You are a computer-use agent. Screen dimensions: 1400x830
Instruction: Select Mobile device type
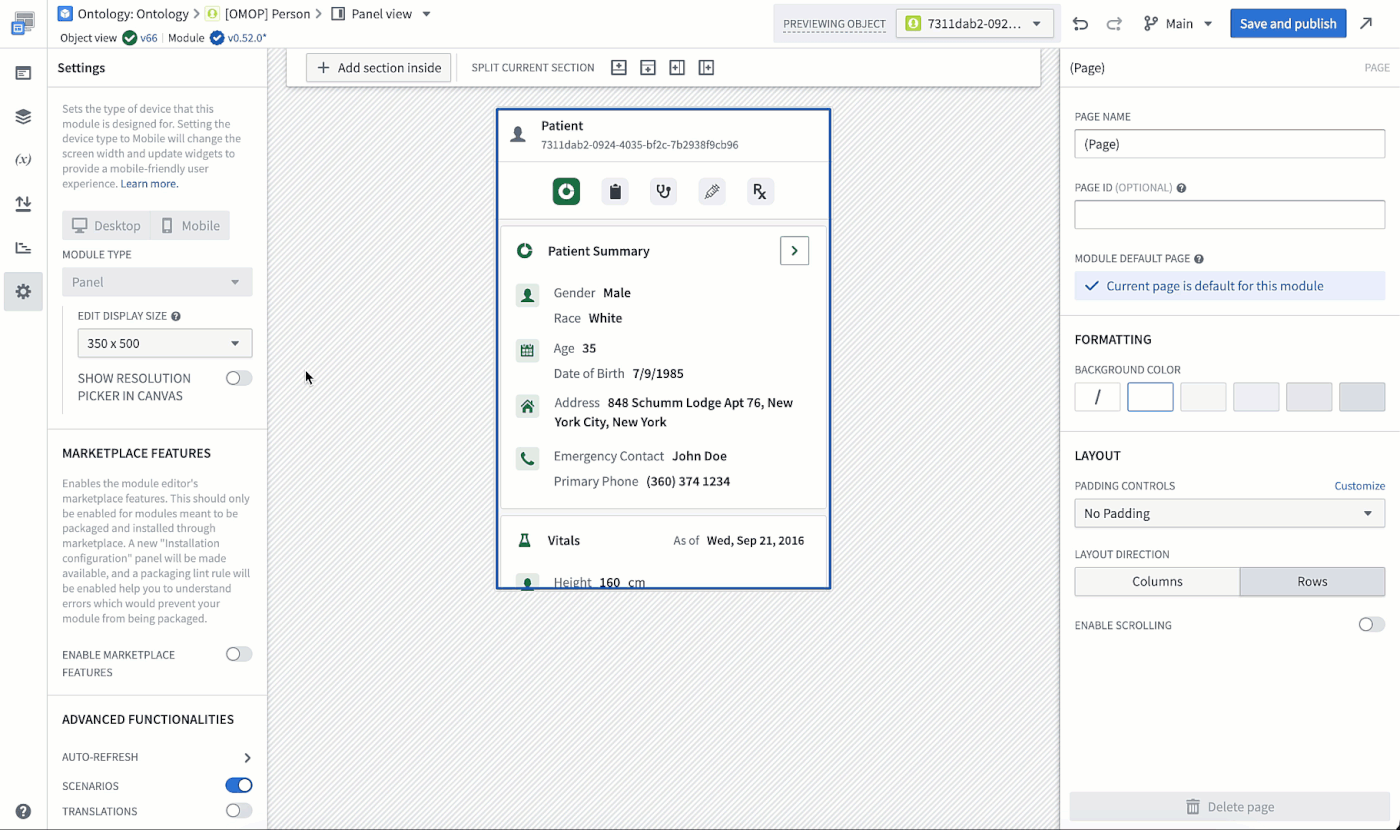190,226
